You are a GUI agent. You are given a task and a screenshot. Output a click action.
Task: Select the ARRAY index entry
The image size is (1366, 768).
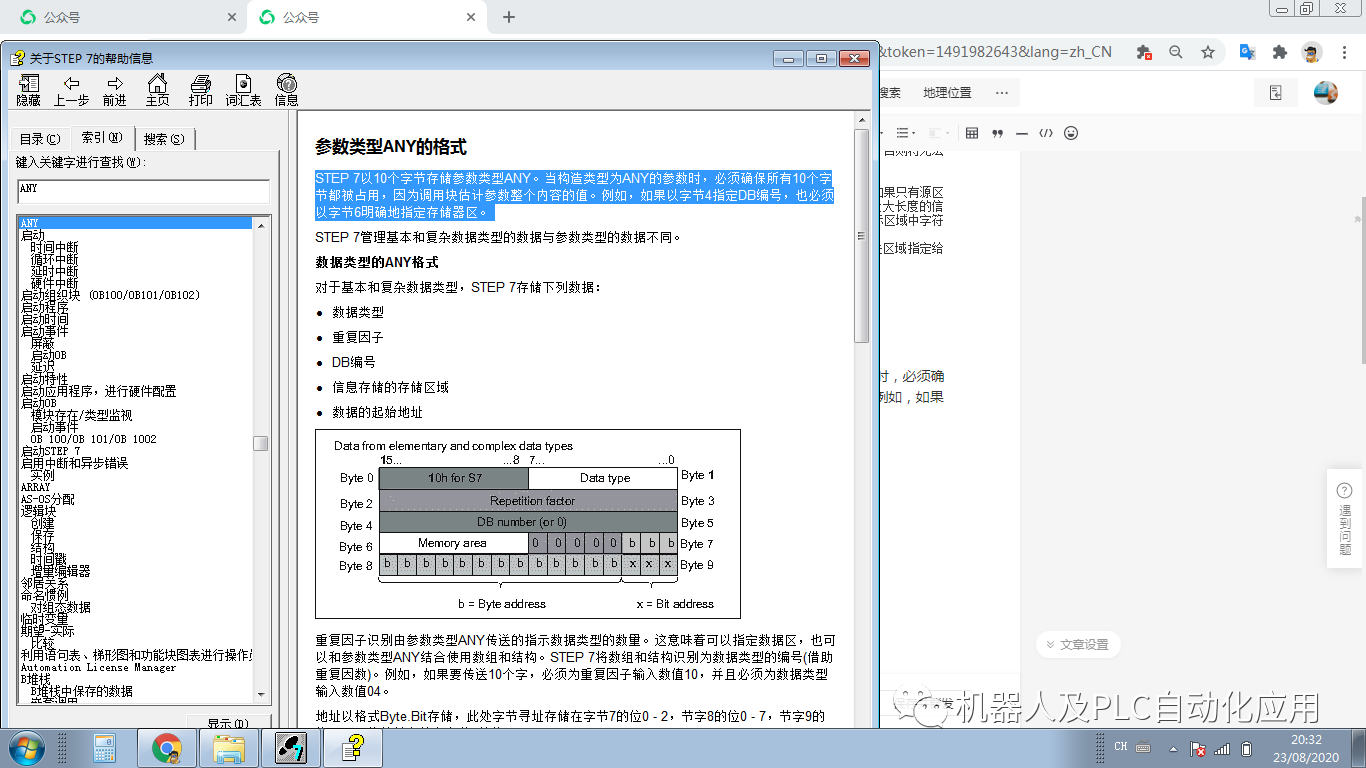(x=35, y=487)
